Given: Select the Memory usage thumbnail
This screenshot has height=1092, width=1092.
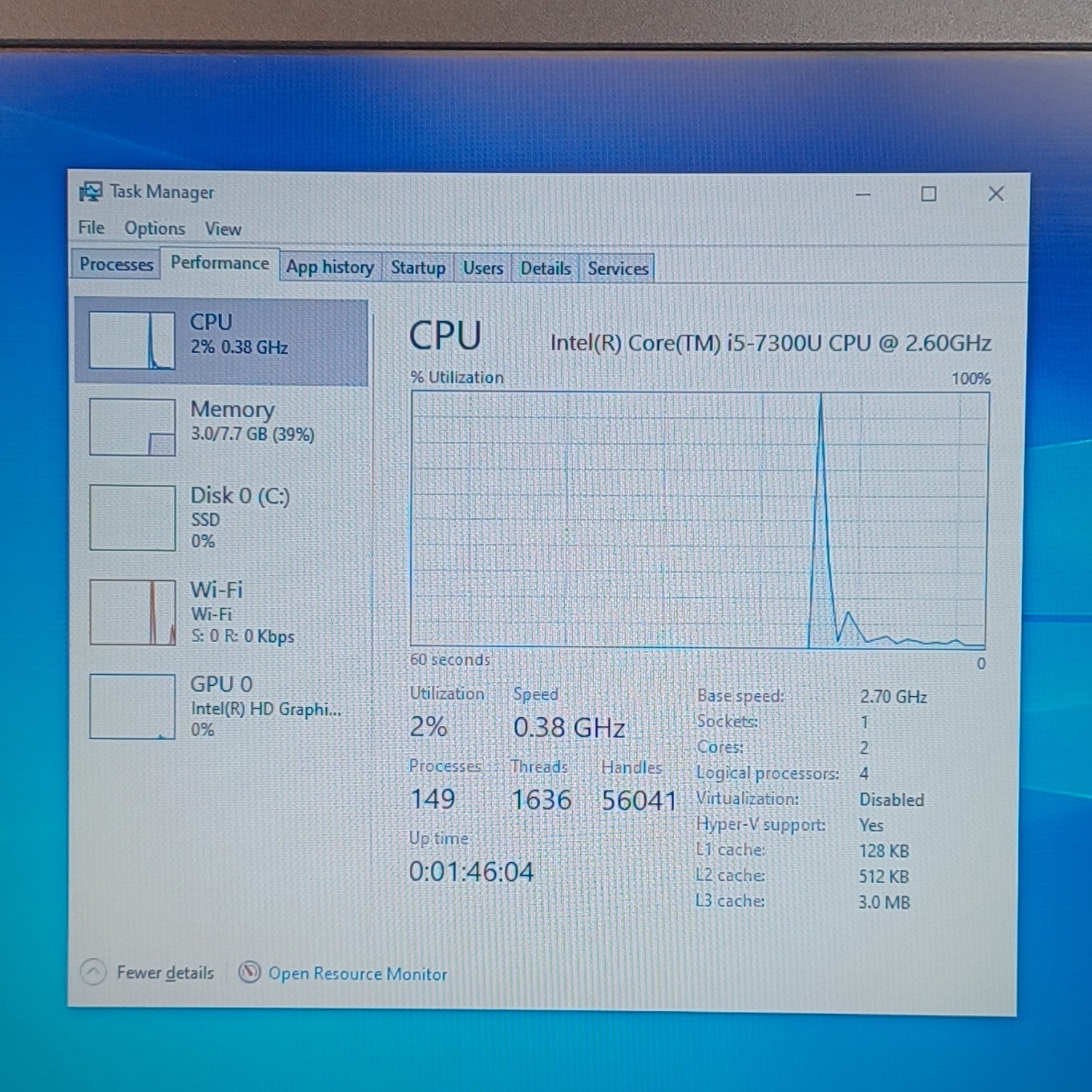Looking at the screenshot, I should pos(132,427).
